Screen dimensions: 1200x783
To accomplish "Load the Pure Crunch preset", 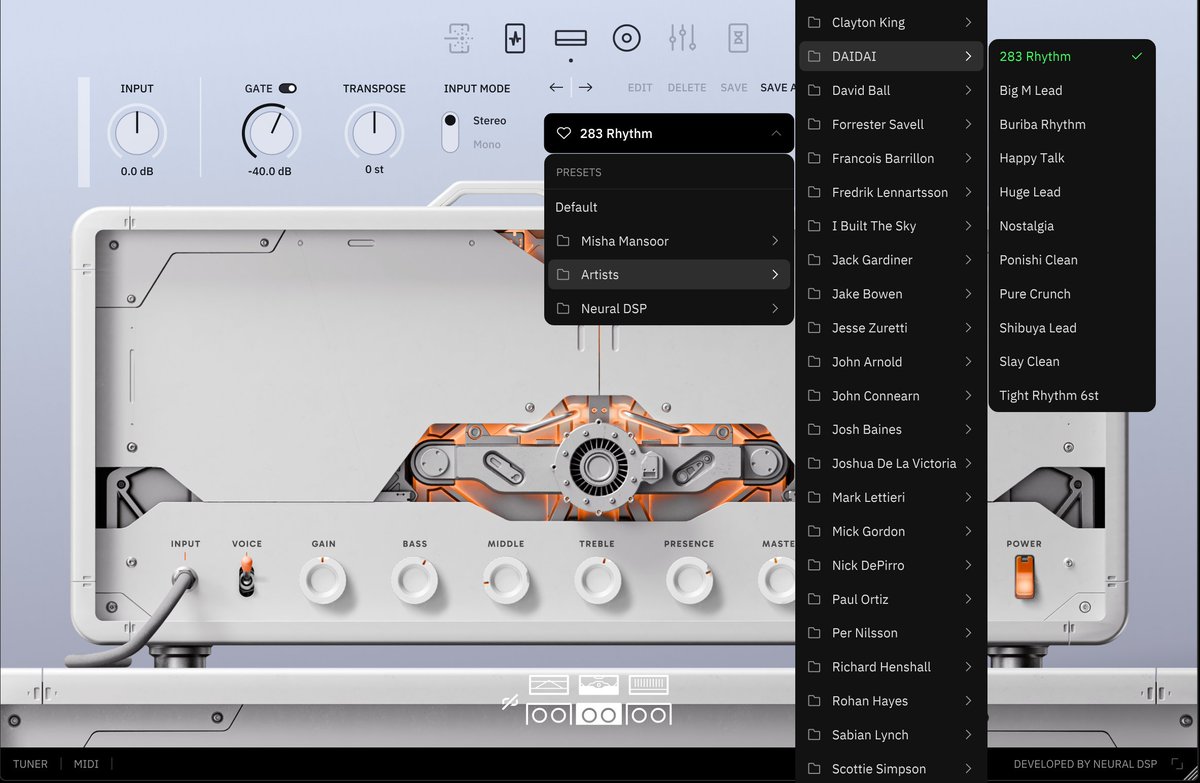I will [1071, 294].
